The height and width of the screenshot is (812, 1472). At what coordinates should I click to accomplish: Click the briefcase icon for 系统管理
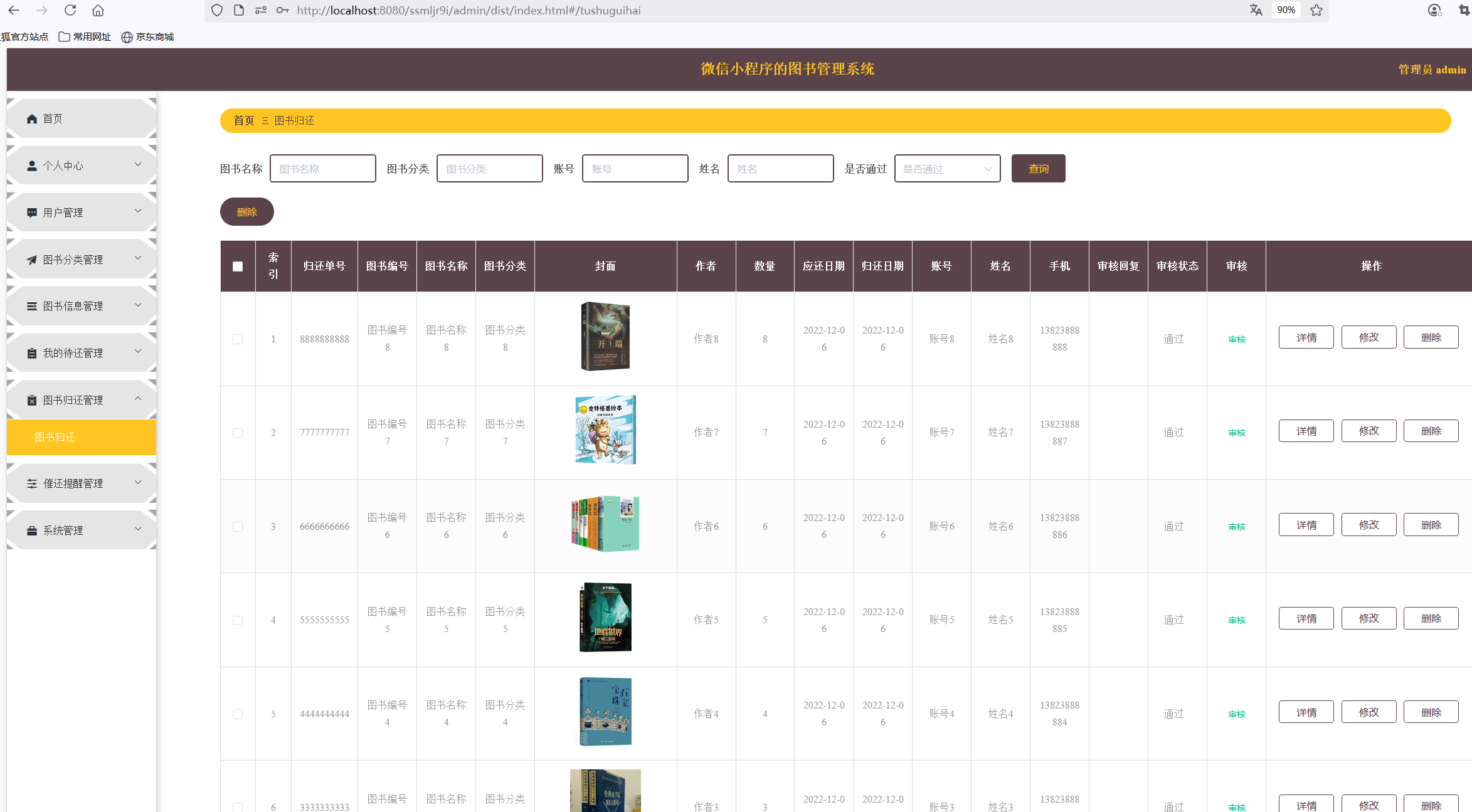click(x=32, y=530)
